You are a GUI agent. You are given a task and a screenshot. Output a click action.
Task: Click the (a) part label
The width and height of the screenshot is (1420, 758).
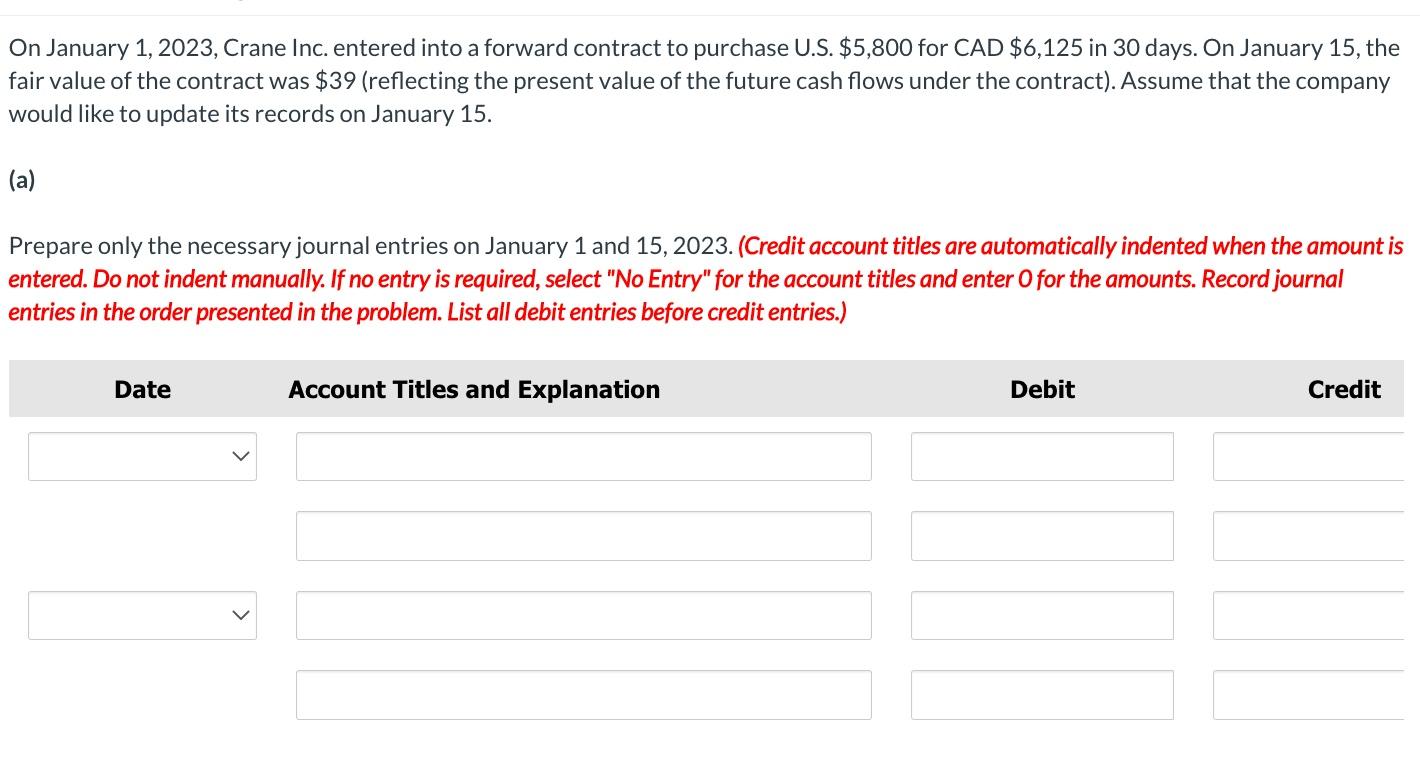click(x=22, y=180)
